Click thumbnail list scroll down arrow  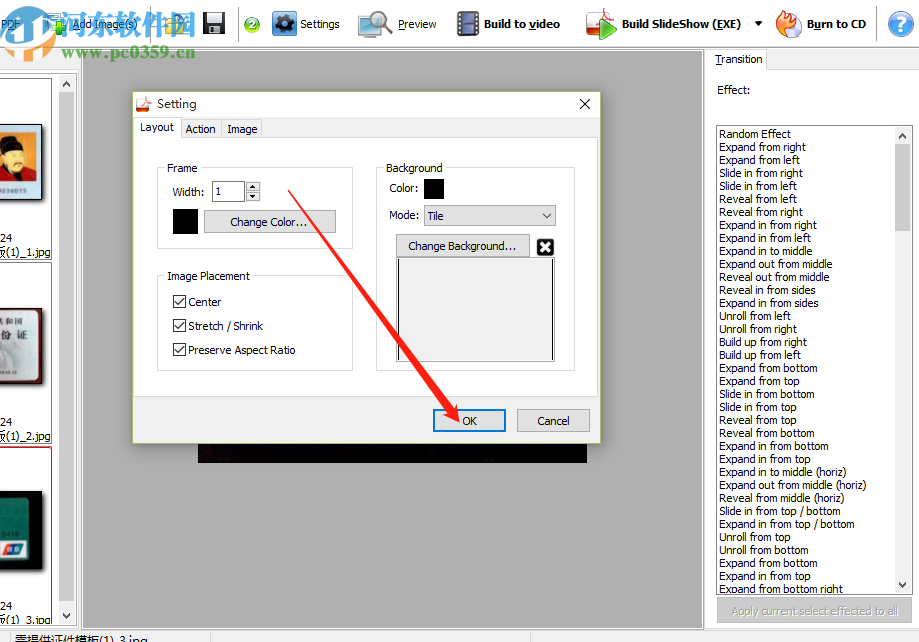(66, 616)
